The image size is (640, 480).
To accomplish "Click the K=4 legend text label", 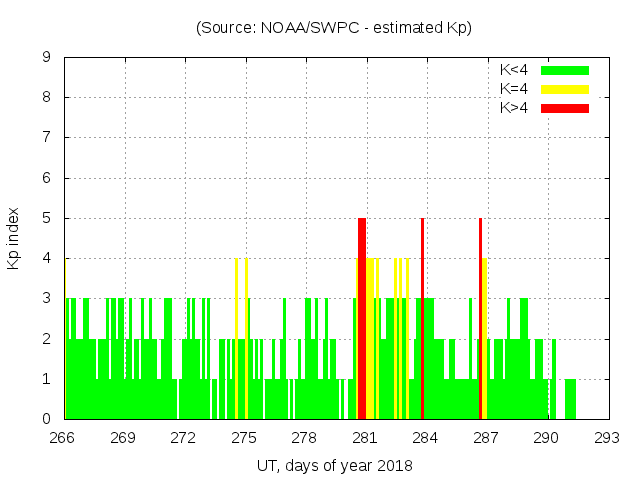I will [514, 89].
